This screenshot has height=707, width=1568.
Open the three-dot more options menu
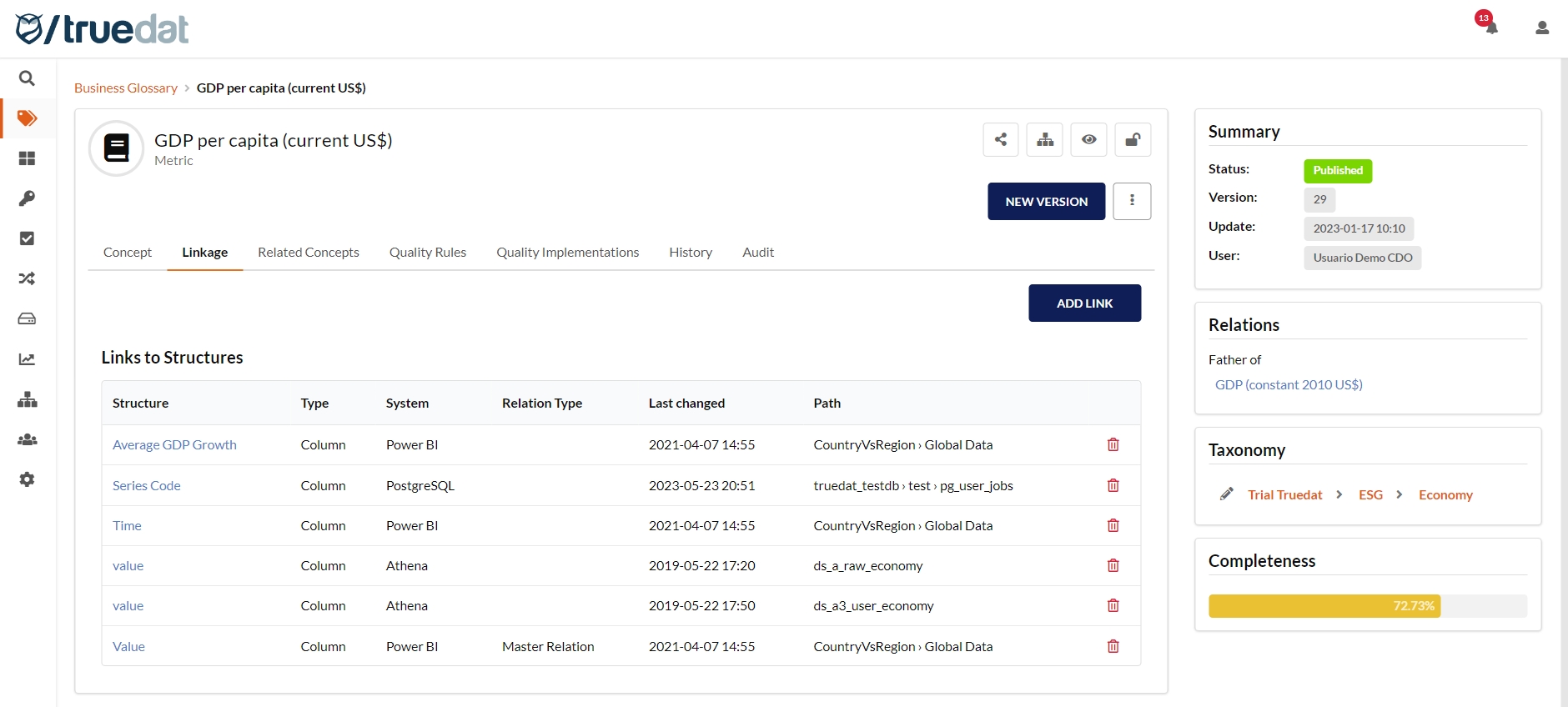tap(1132, 201)
